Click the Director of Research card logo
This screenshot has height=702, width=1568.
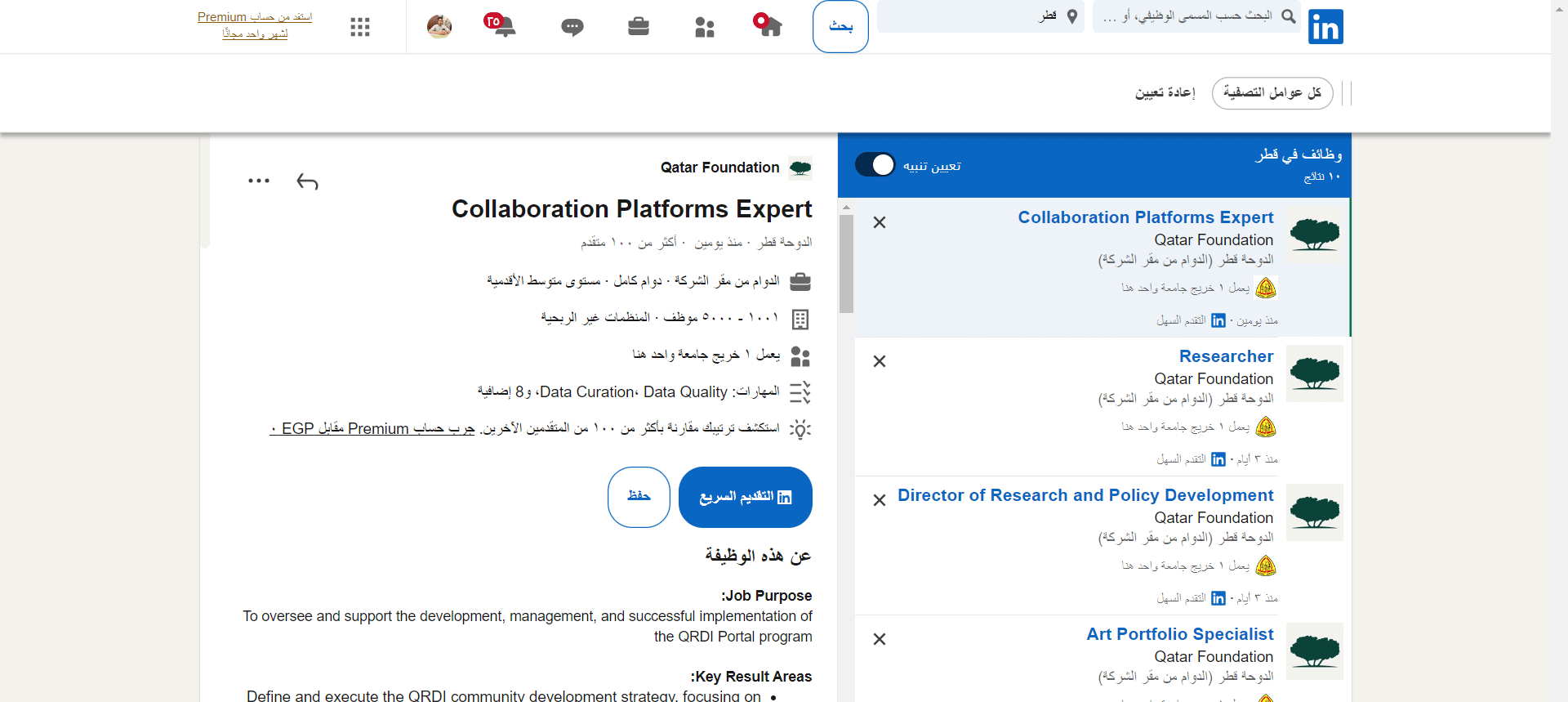(x=1315, y=512)
